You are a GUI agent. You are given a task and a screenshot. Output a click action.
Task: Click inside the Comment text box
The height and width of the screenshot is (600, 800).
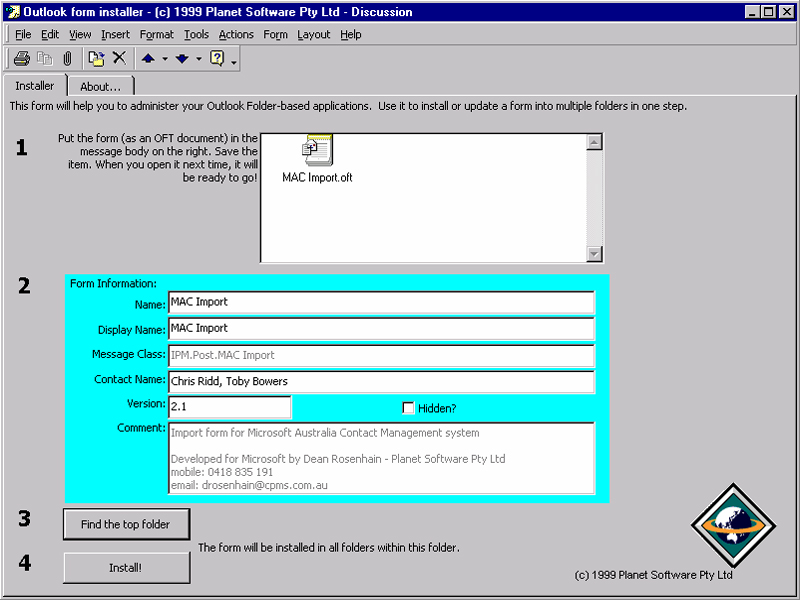click(x=381, y=458)
